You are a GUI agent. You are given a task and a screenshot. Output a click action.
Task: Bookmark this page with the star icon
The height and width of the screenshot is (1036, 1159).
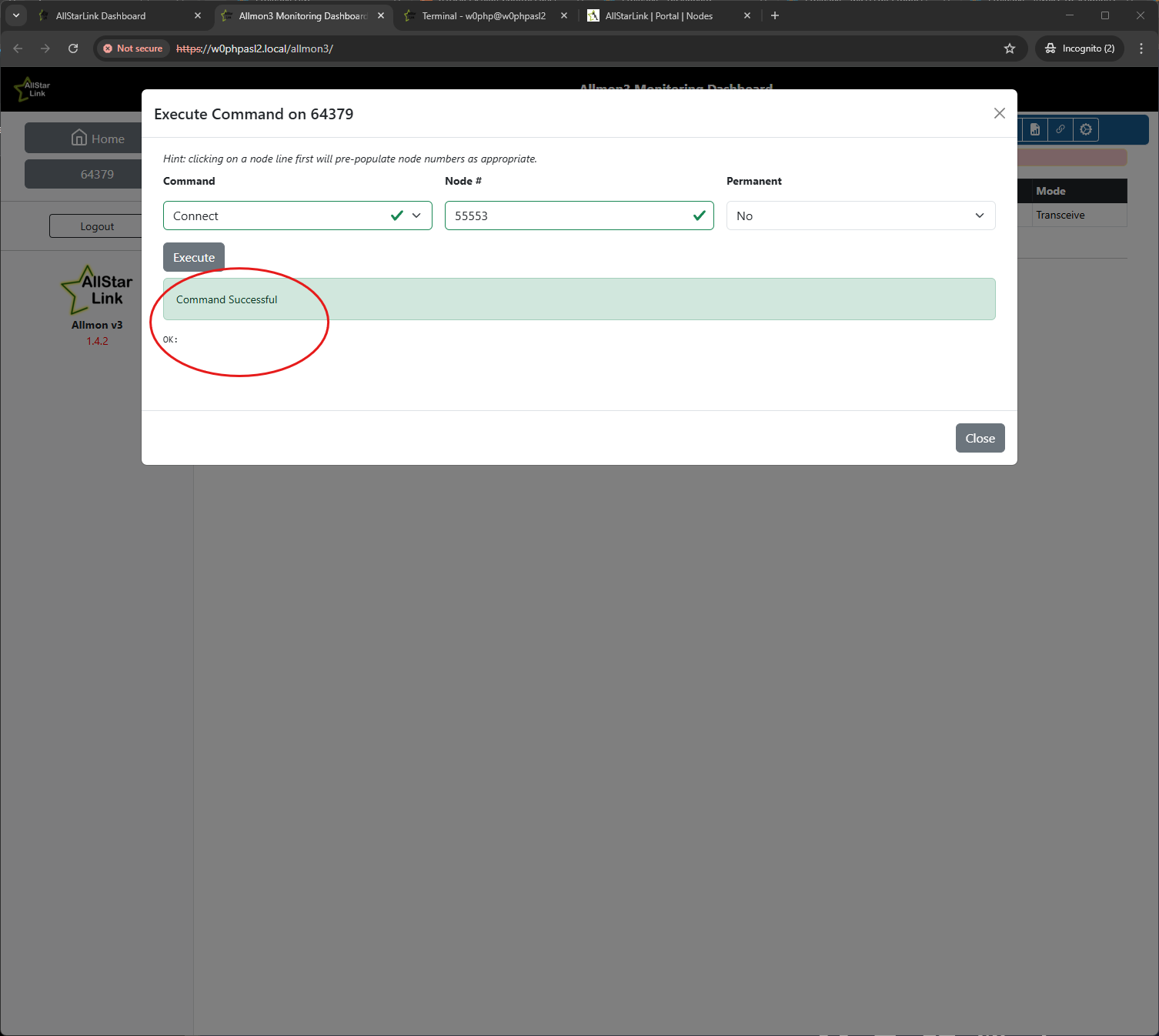pos(1010,48)
